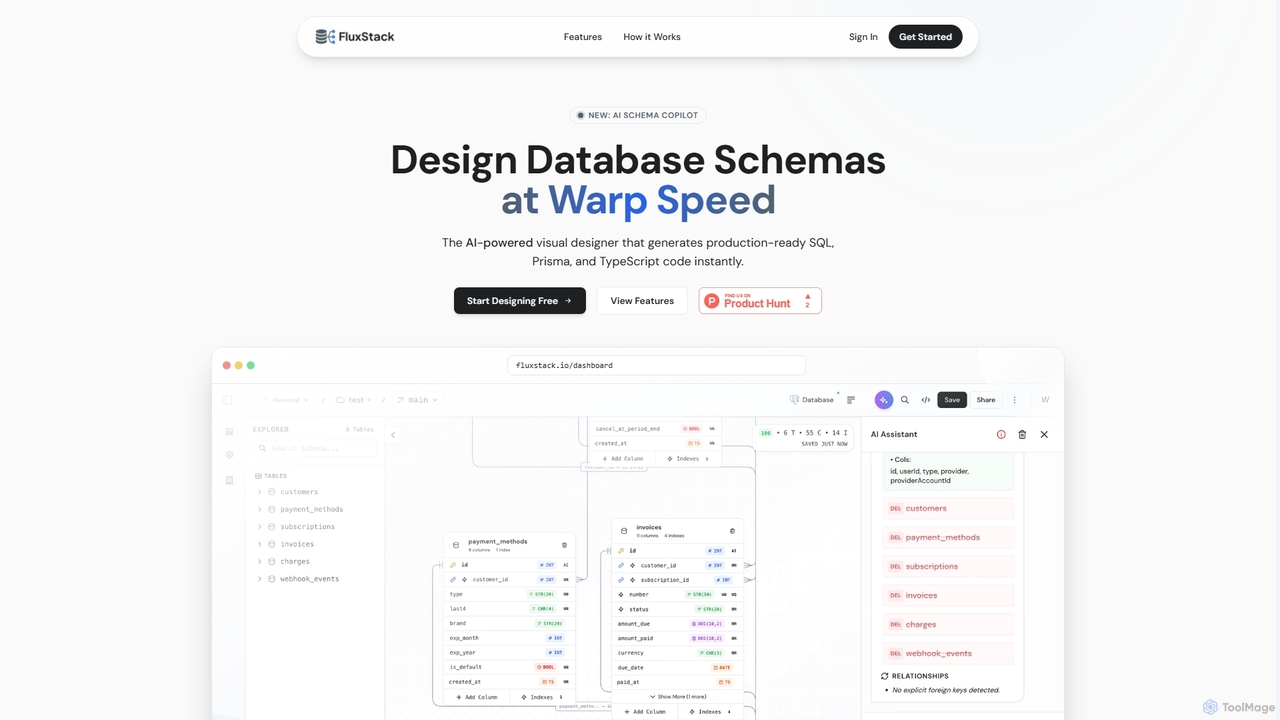Viewport: 1280px width, 720px height.
Task: Click the exp_month column row
Action: [510, 638]
